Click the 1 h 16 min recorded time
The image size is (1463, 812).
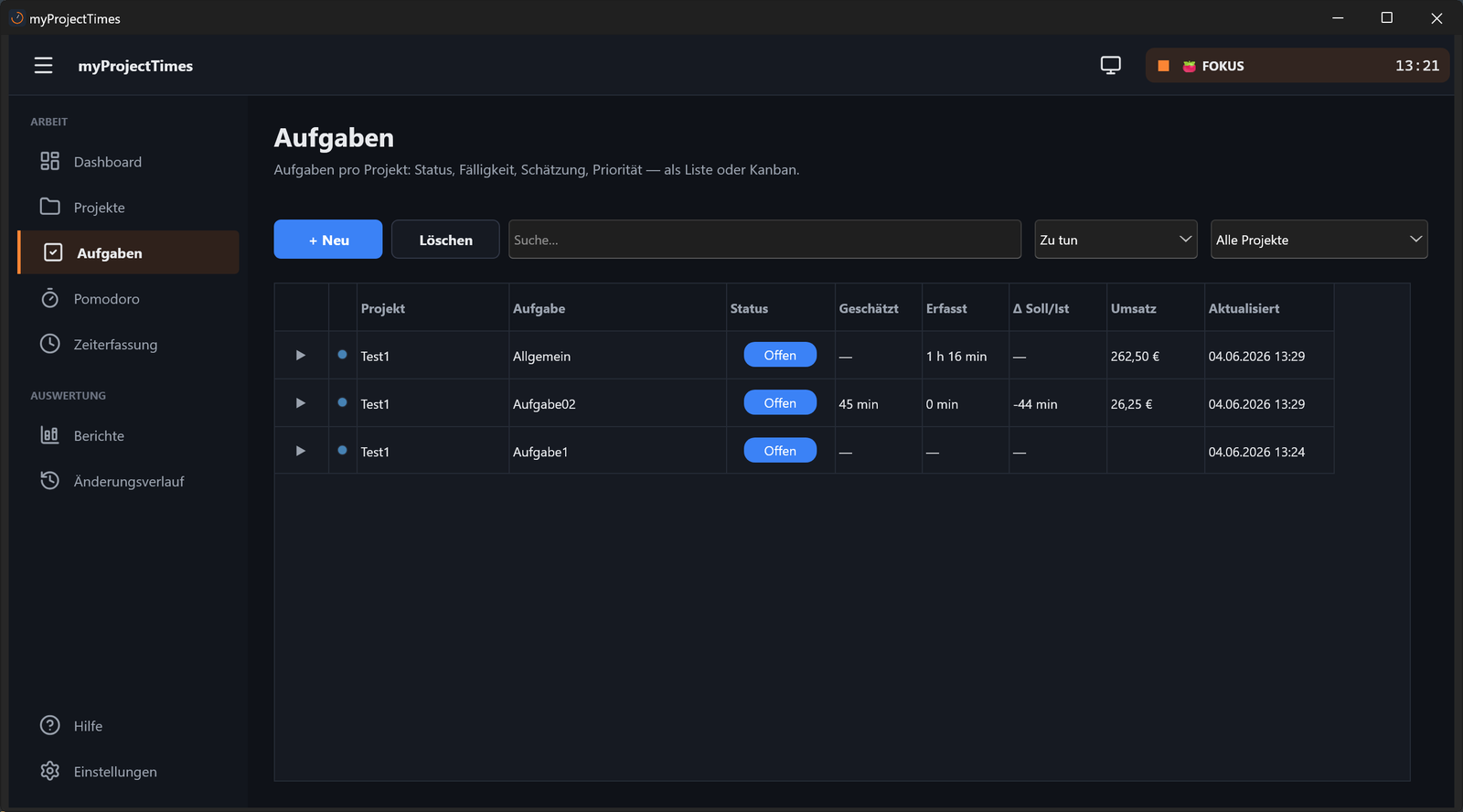coord(956,357)
